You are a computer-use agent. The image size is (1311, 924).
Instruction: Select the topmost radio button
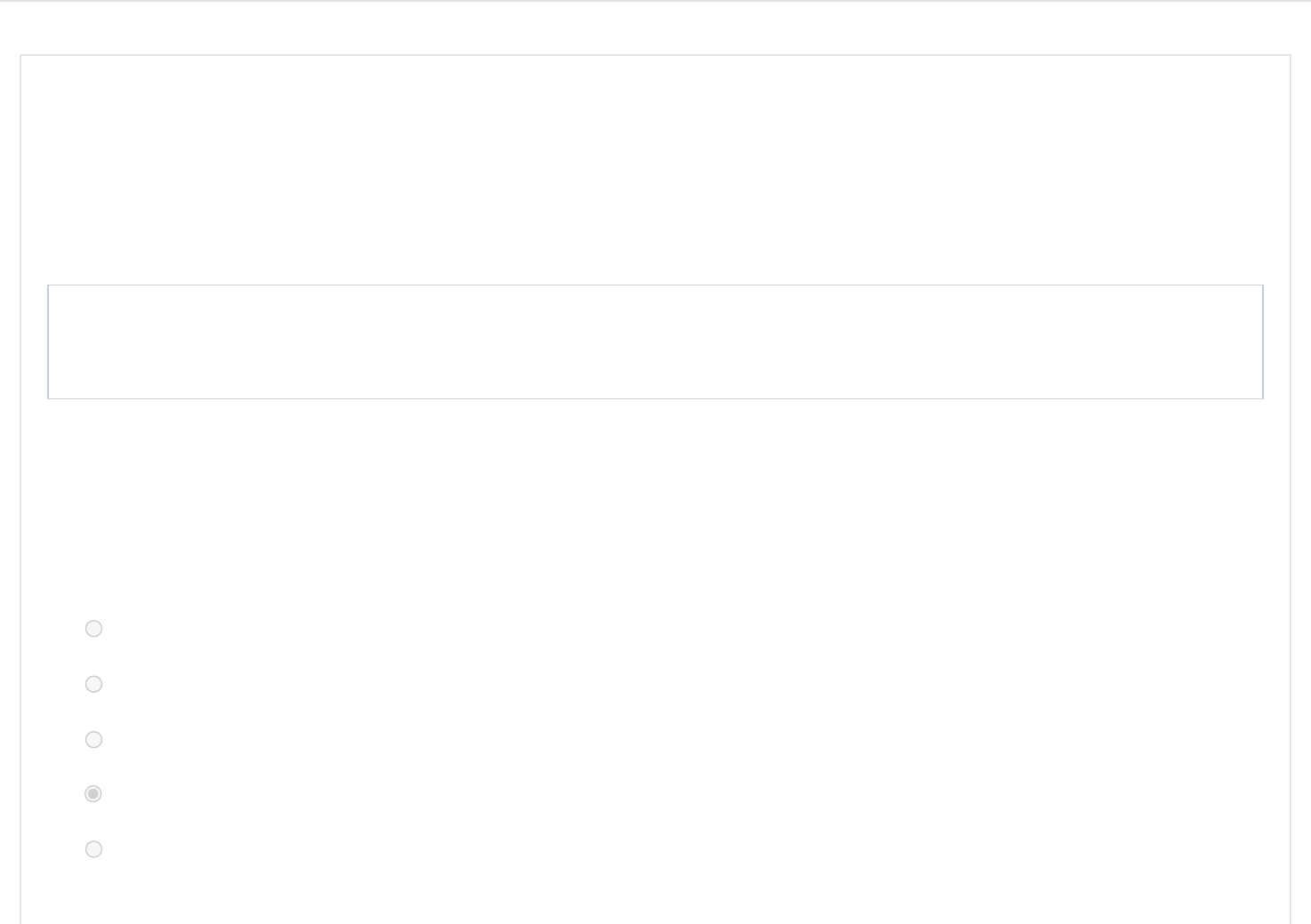click(93, 629)
